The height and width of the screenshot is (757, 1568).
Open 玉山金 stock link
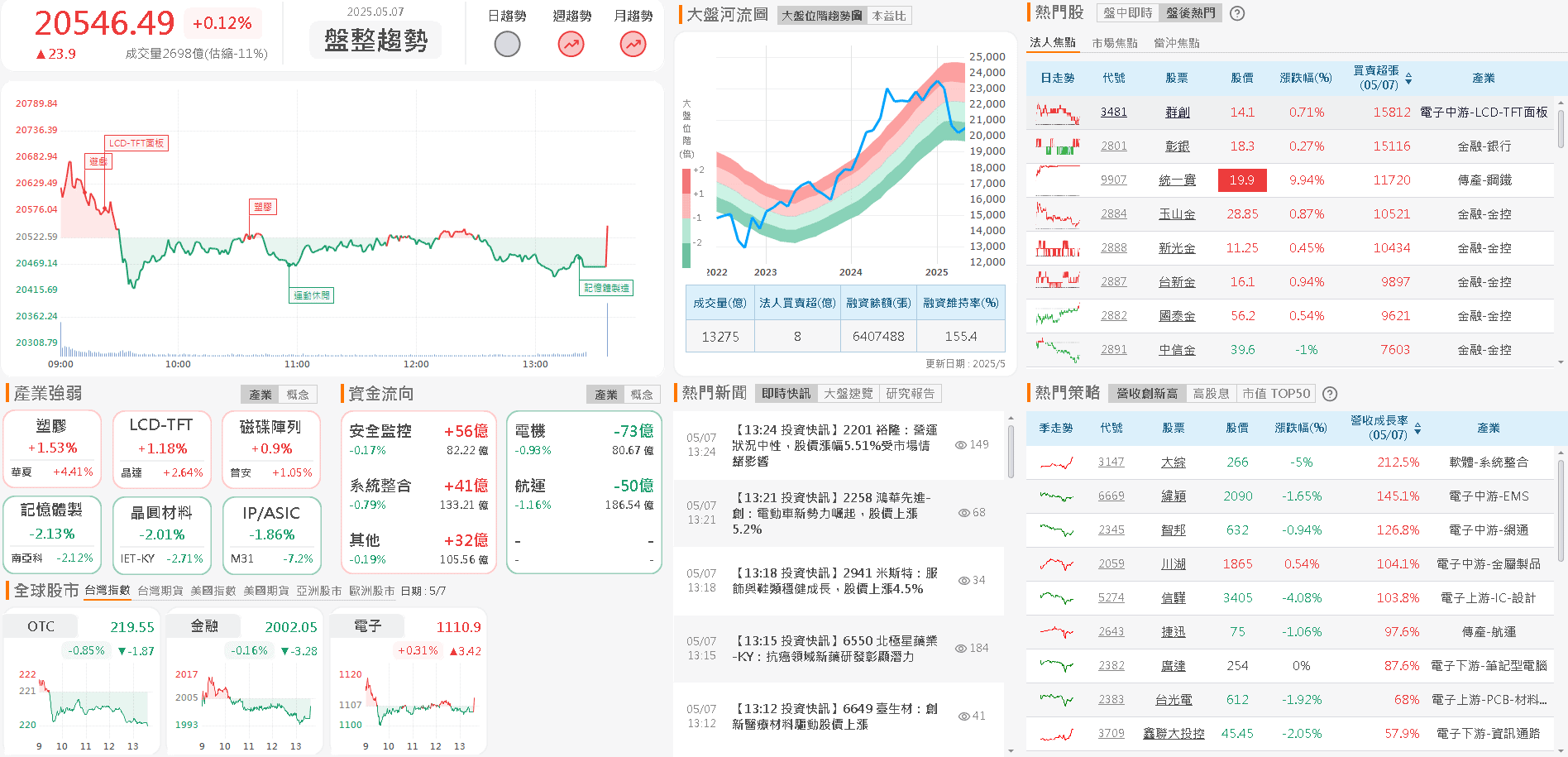(x=1177, y=214)
